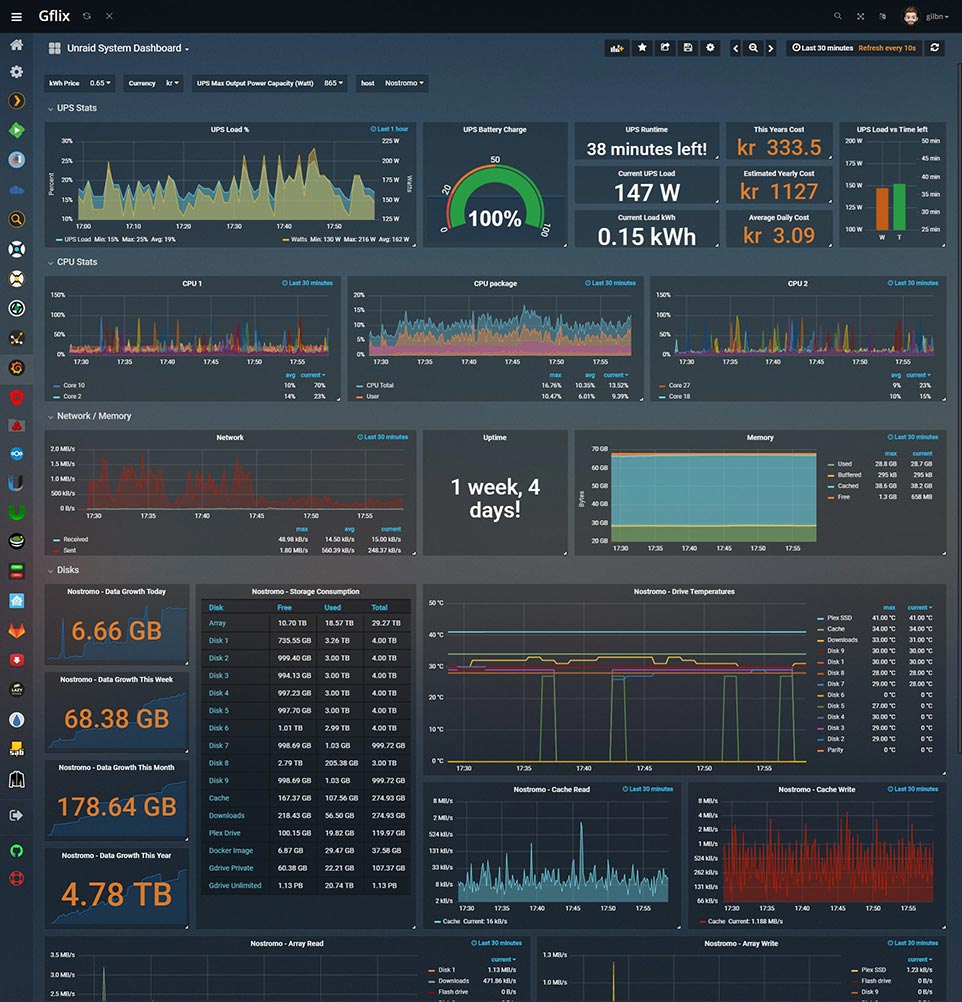Toggle the UPS Load legend series
962x1002 pixels.
tap(82, 240)
